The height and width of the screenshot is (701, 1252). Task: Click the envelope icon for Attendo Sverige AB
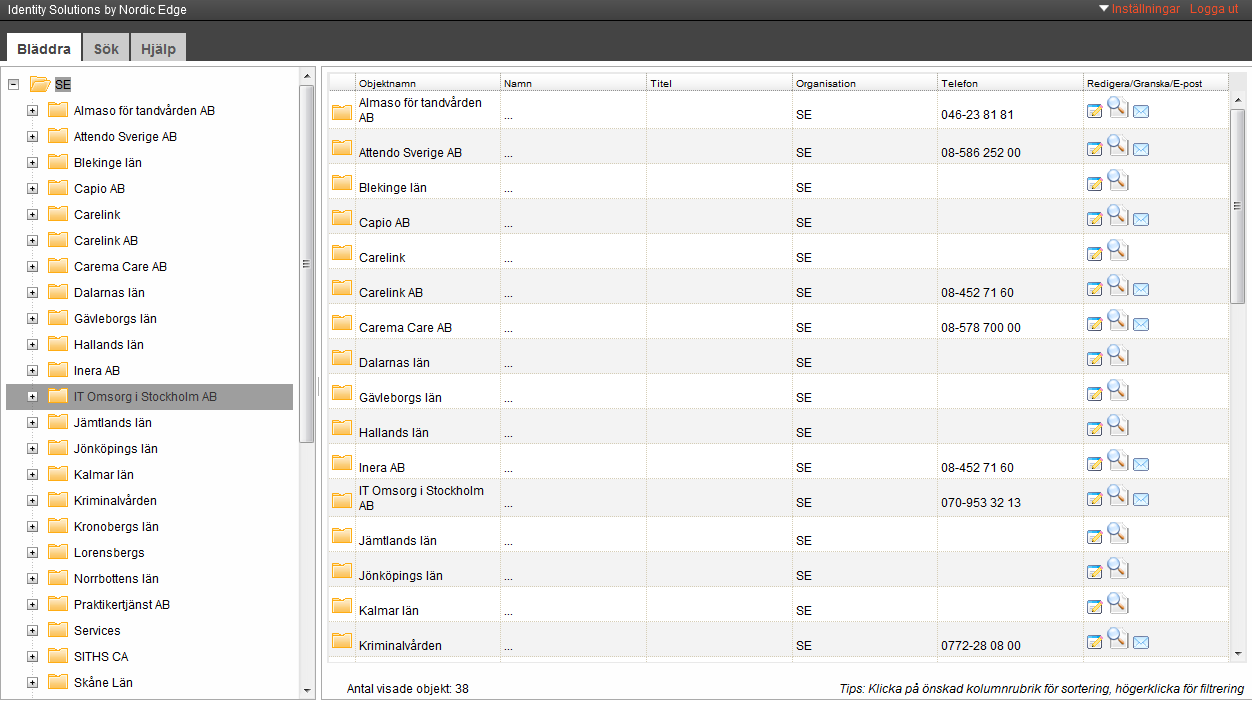point(1141,150)
